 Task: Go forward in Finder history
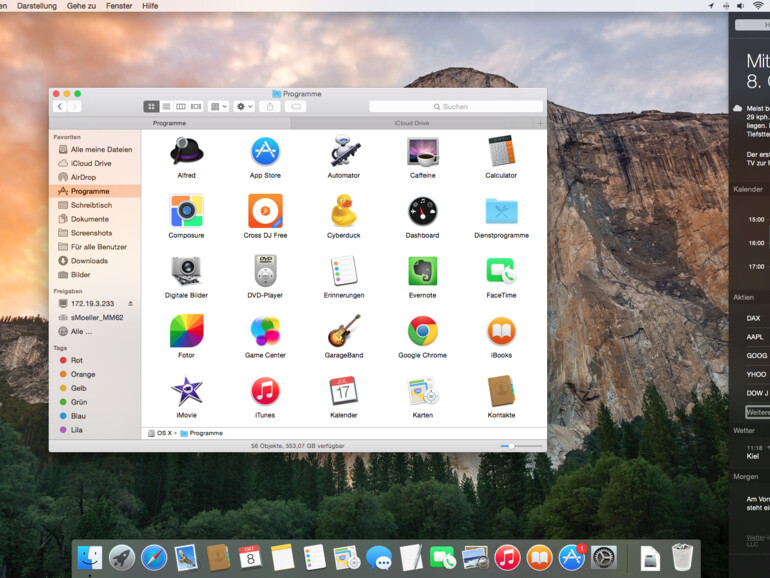point(75,107)
